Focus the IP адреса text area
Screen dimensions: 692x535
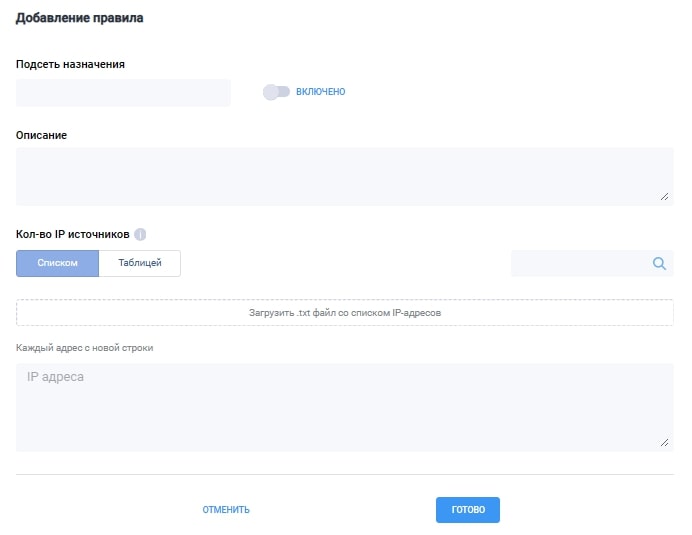345,407
